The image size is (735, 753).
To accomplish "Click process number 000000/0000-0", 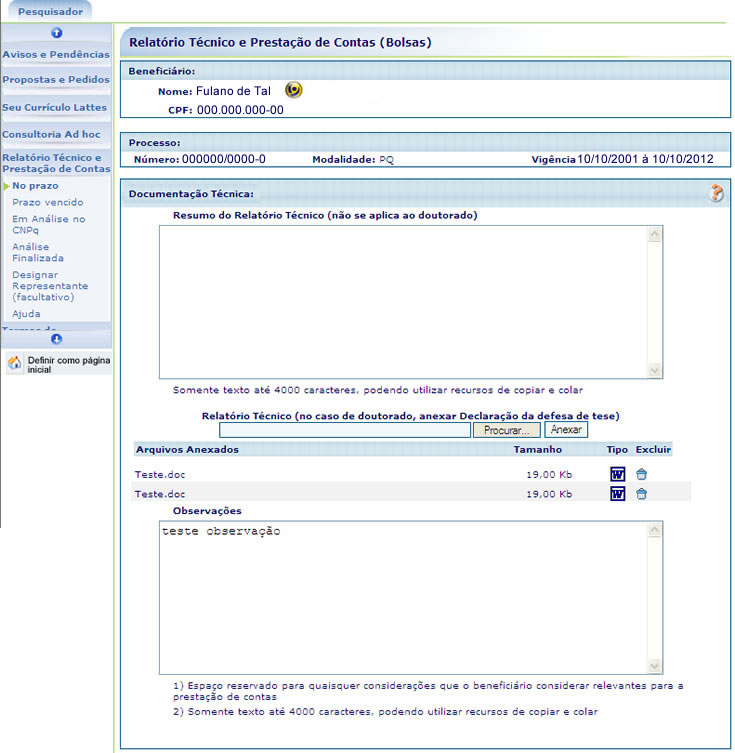I will point(224,159).
